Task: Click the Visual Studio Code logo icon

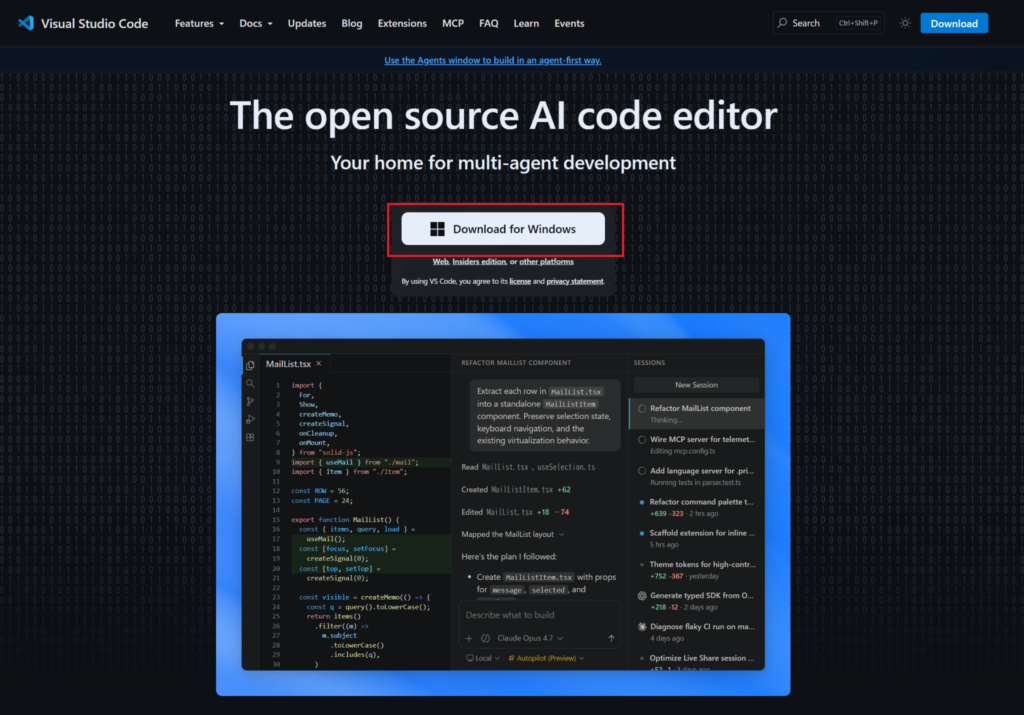Action: [25, 23]
